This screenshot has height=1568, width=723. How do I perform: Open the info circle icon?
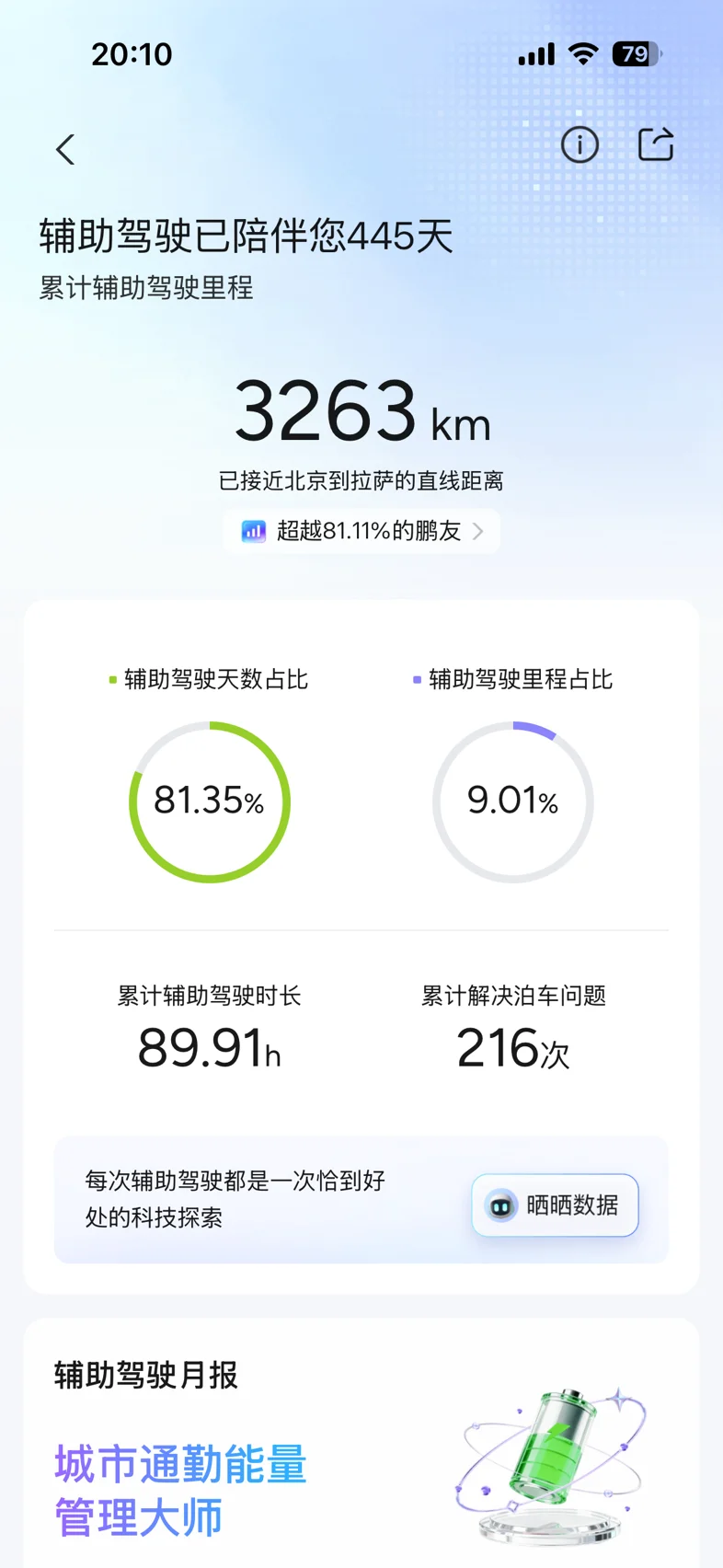(x=580, y=144)
